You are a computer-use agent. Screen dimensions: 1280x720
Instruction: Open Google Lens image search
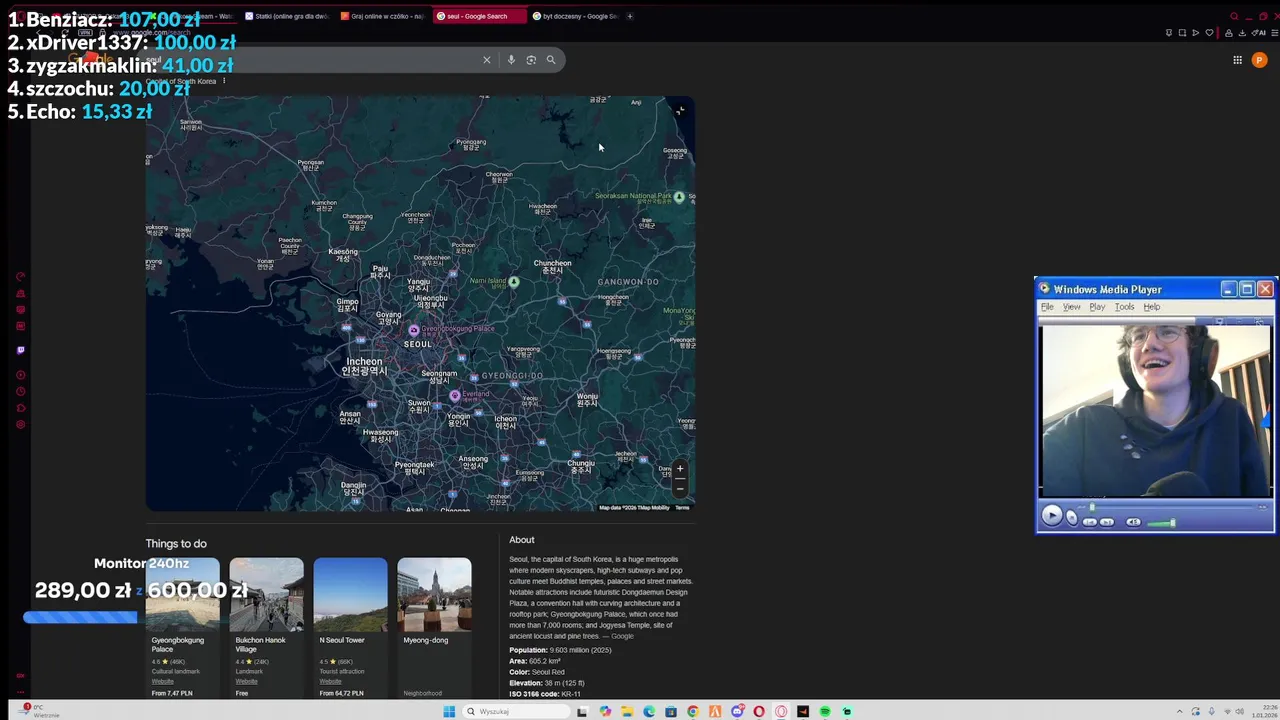pos(531,60)
